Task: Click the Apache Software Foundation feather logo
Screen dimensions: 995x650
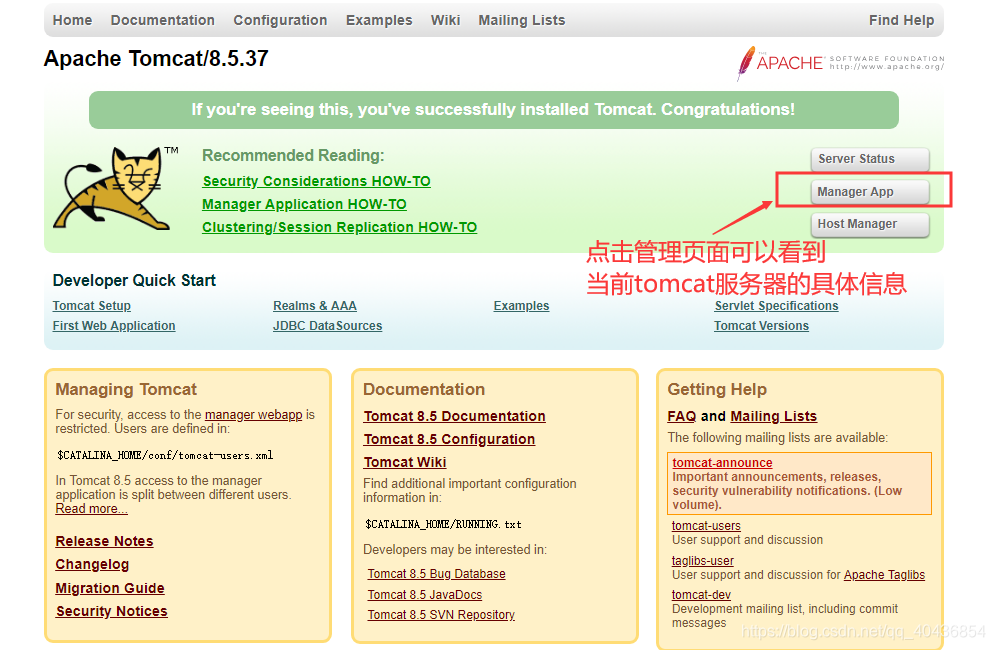Action: pyautogui.click(x=840, y=63)
